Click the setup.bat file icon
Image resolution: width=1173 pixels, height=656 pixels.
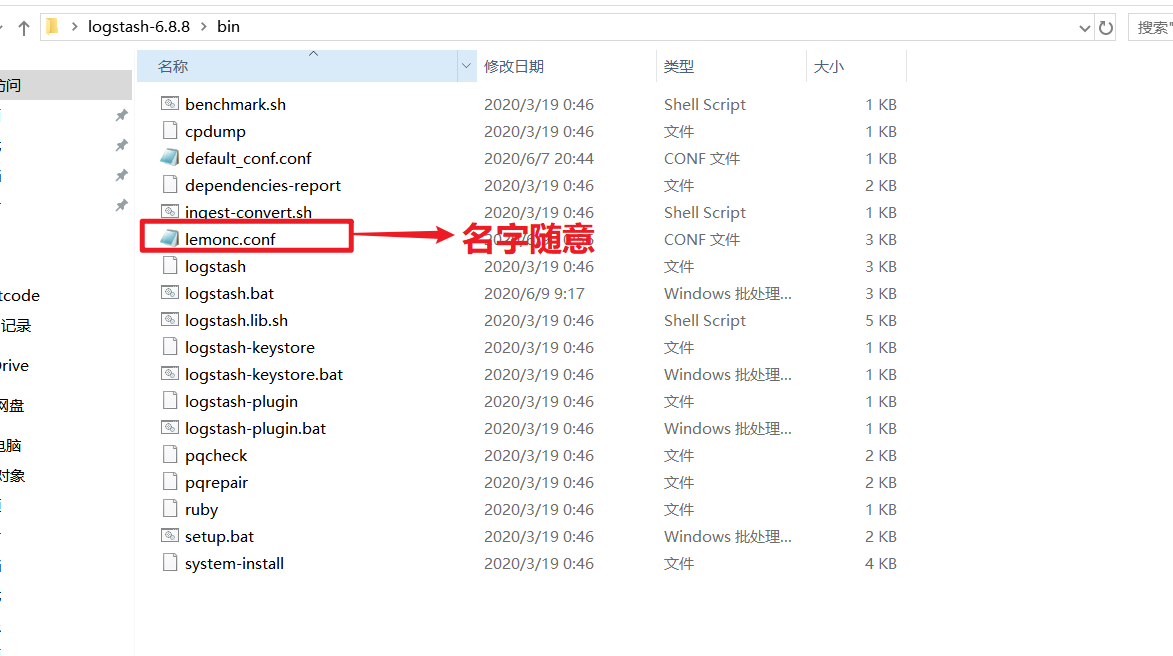coord(170,536)
